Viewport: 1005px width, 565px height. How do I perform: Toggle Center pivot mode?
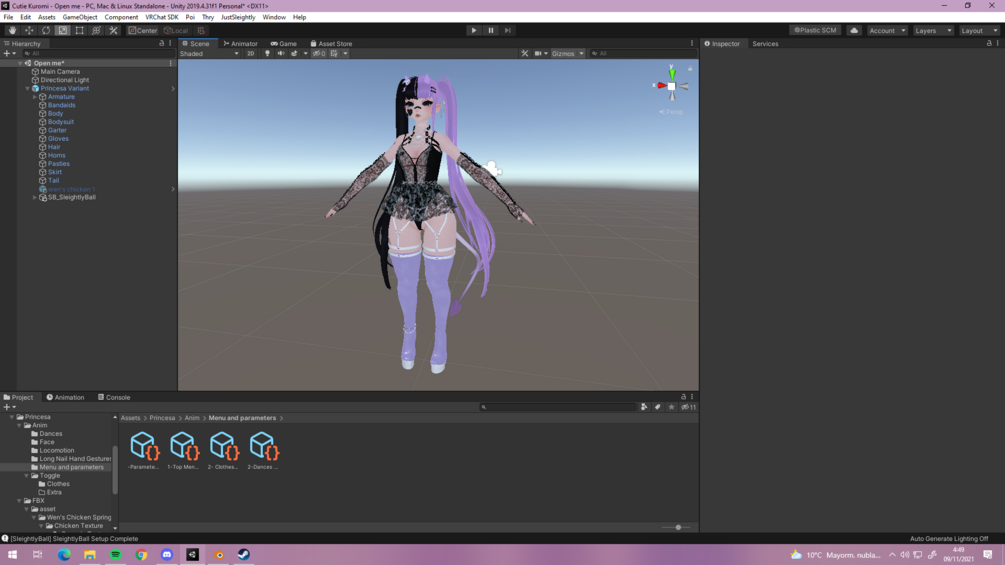pyautogui.click(x=142, y=30)
